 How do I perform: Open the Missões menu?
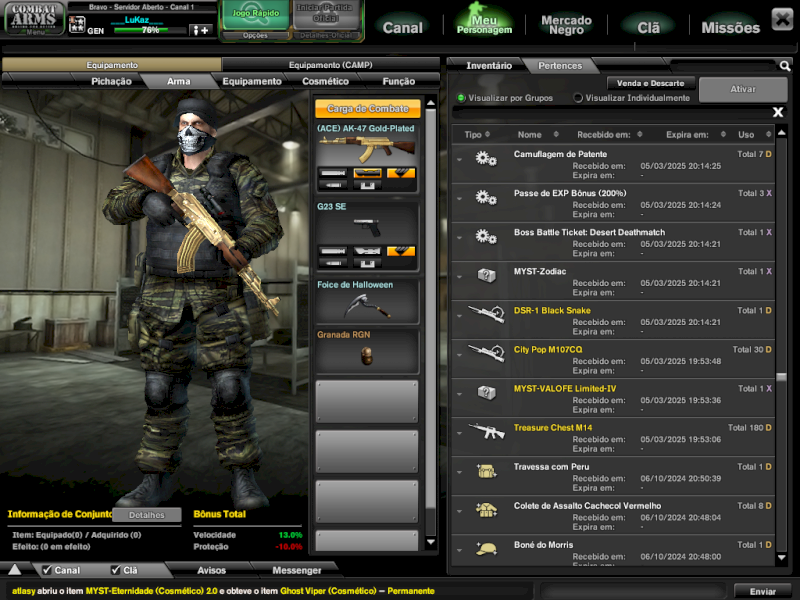click(x=730, y=28)
